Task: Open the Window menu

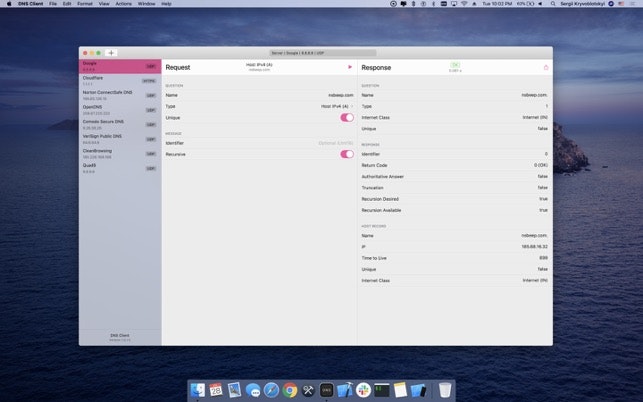Action: click(146, 4)
